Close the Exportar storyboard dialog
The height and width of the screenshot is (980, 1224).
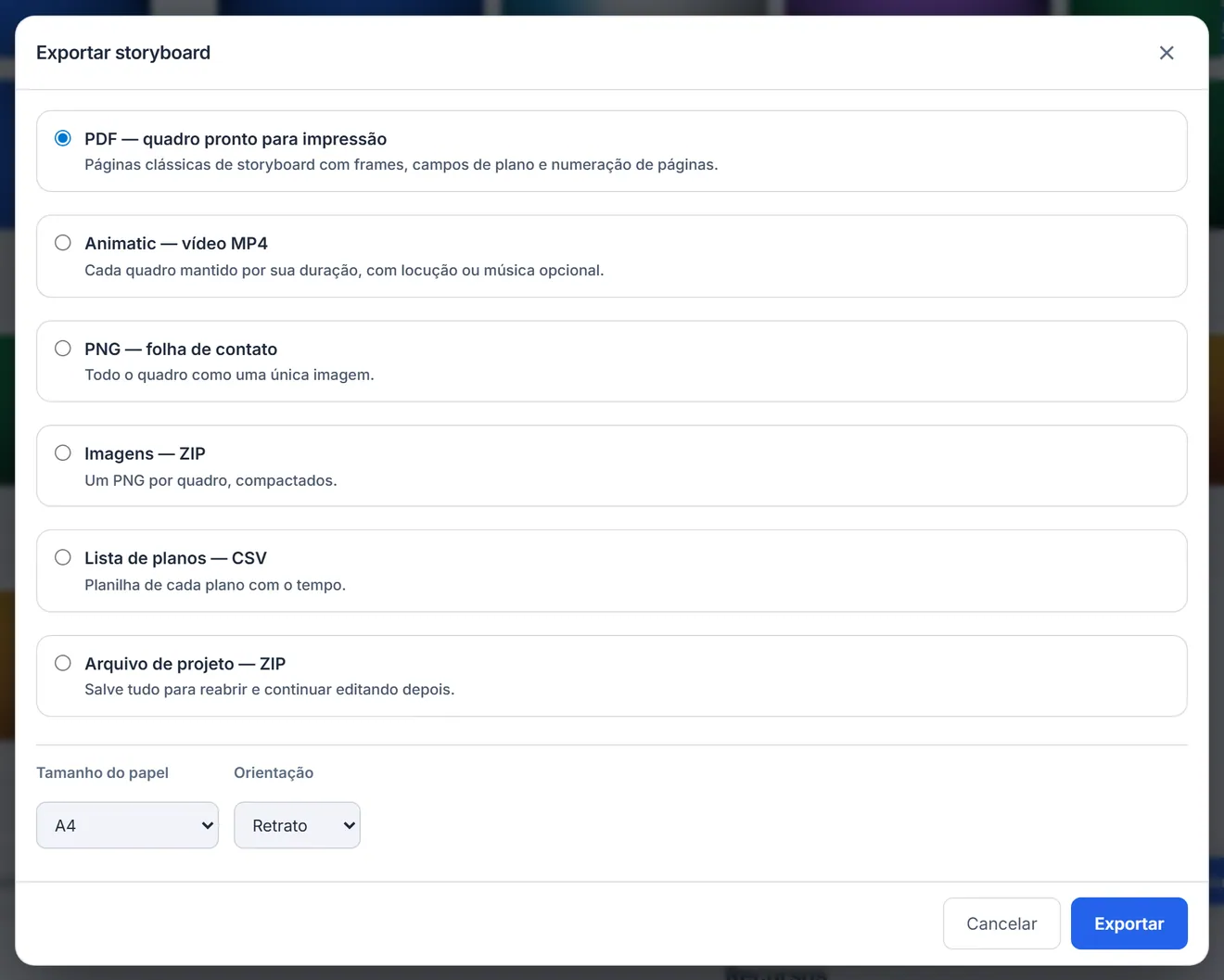coord(1167,53)
